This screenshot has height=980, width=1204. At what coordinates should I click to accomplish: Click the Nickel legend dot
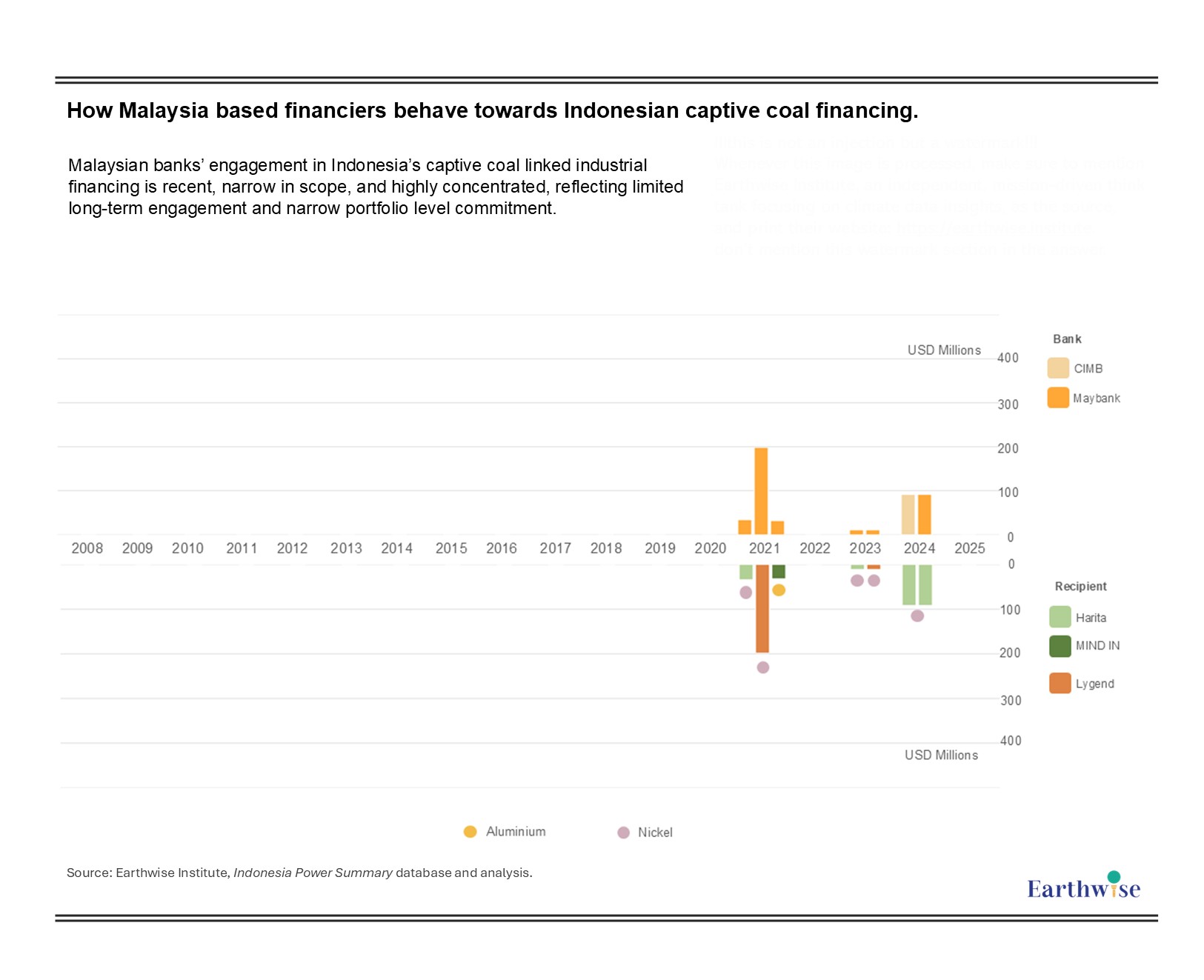click(x=623, y=833)
